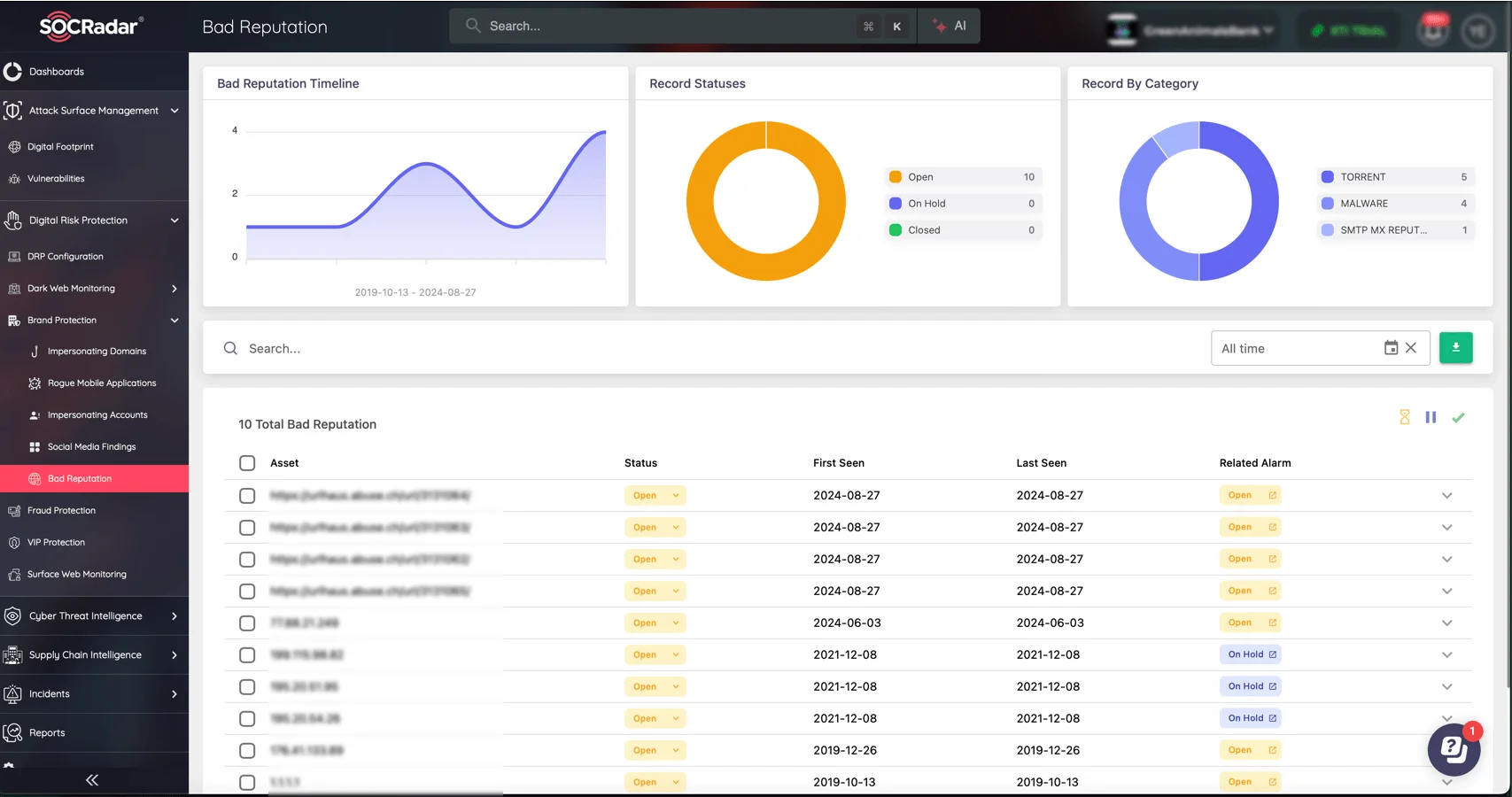Open Rogue Mobile Applications page

(x=102, y=383)
